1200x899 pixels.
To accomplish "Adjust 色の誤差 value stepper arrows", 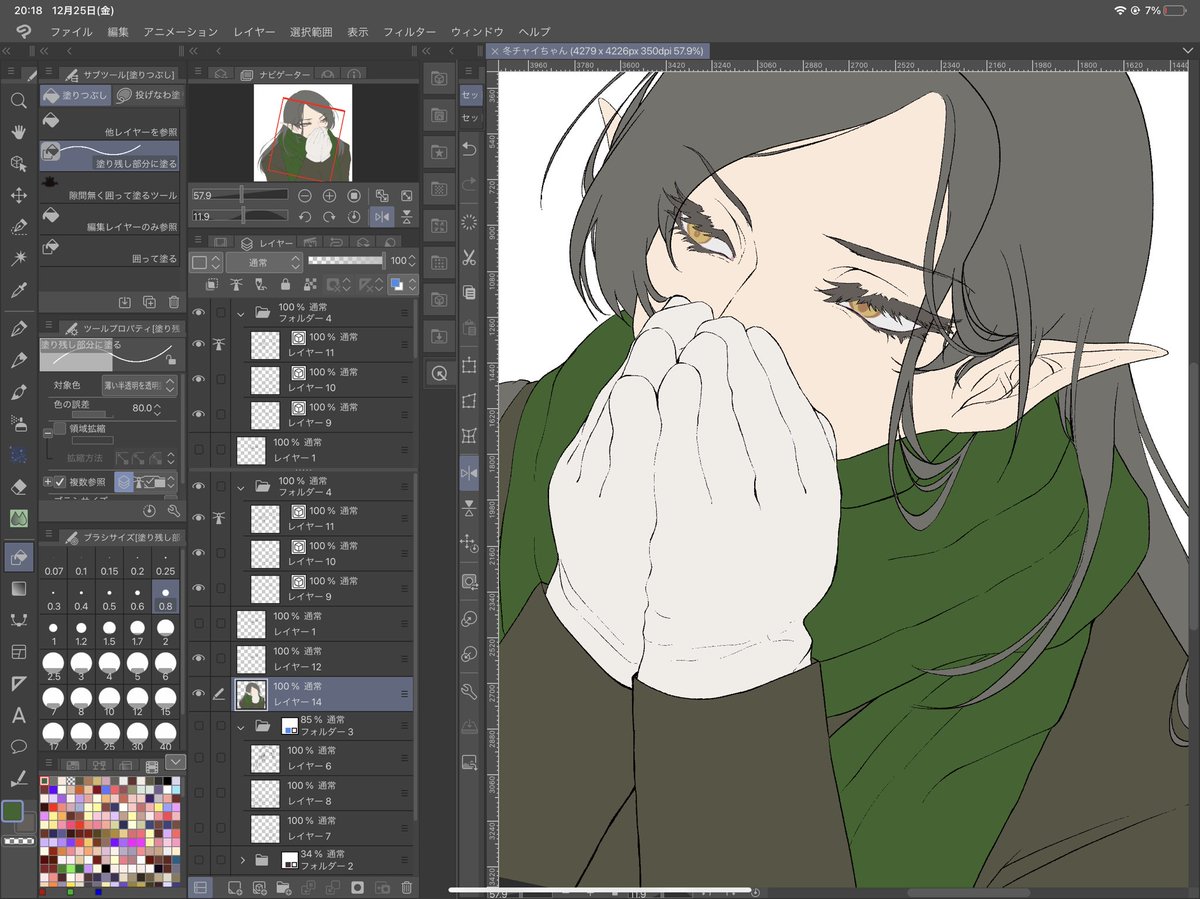I will click(x=157, y=408).
